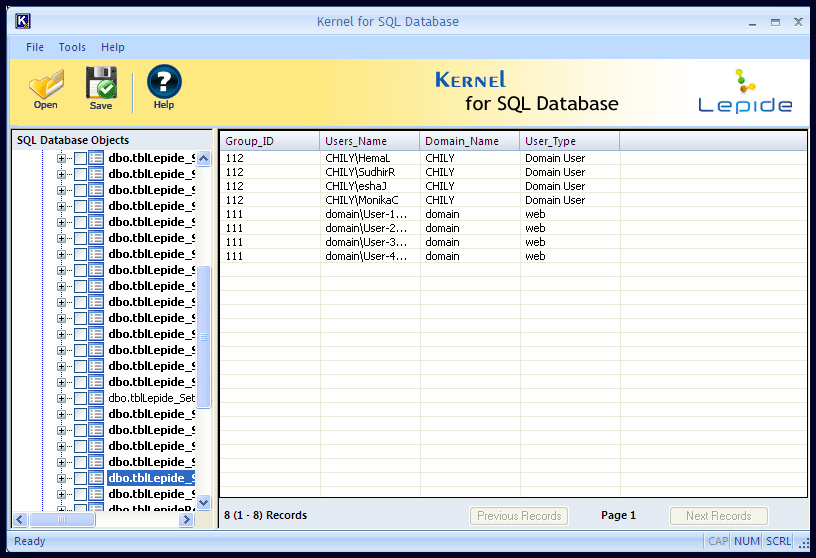The width and height of the screenshot is (816, 558).
Task: Click the tree horizontal scrollbar thumb
Action: [x=62, y=519]
